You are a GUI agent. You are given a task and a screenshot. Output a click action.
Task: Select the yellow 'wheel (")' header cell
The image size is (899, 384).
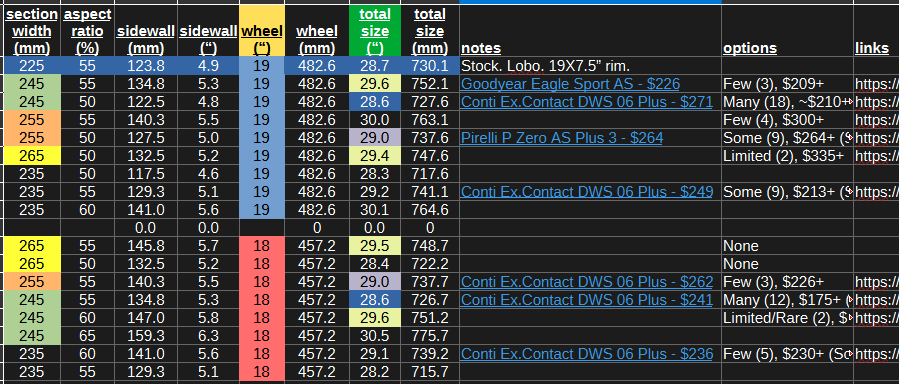click(261, 31)
